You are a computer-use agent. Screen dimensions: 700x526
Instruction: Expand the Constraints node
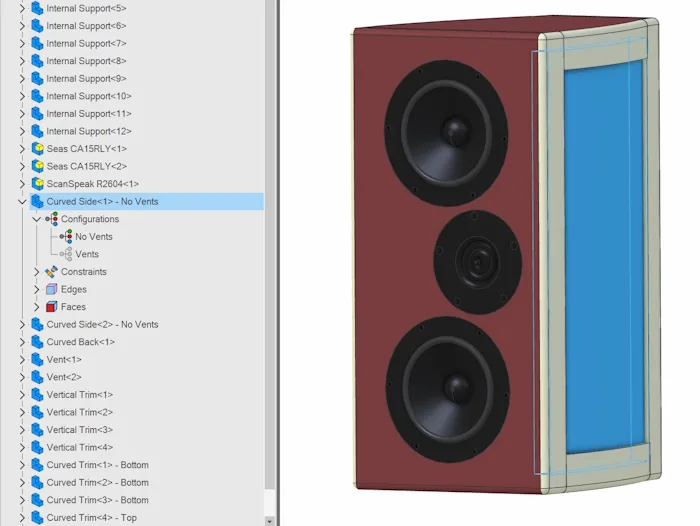[37, 271]
